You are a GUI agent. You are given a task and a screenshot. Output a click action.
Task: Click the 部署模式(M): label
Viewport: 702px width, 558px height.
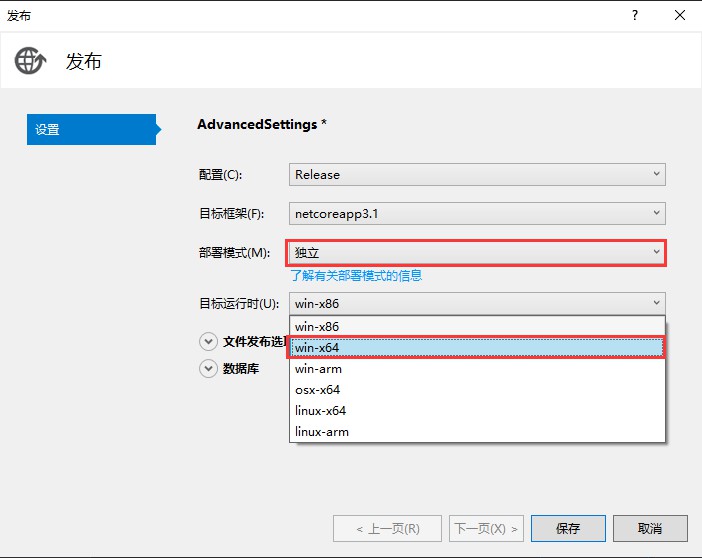click(x=234, y=253)
